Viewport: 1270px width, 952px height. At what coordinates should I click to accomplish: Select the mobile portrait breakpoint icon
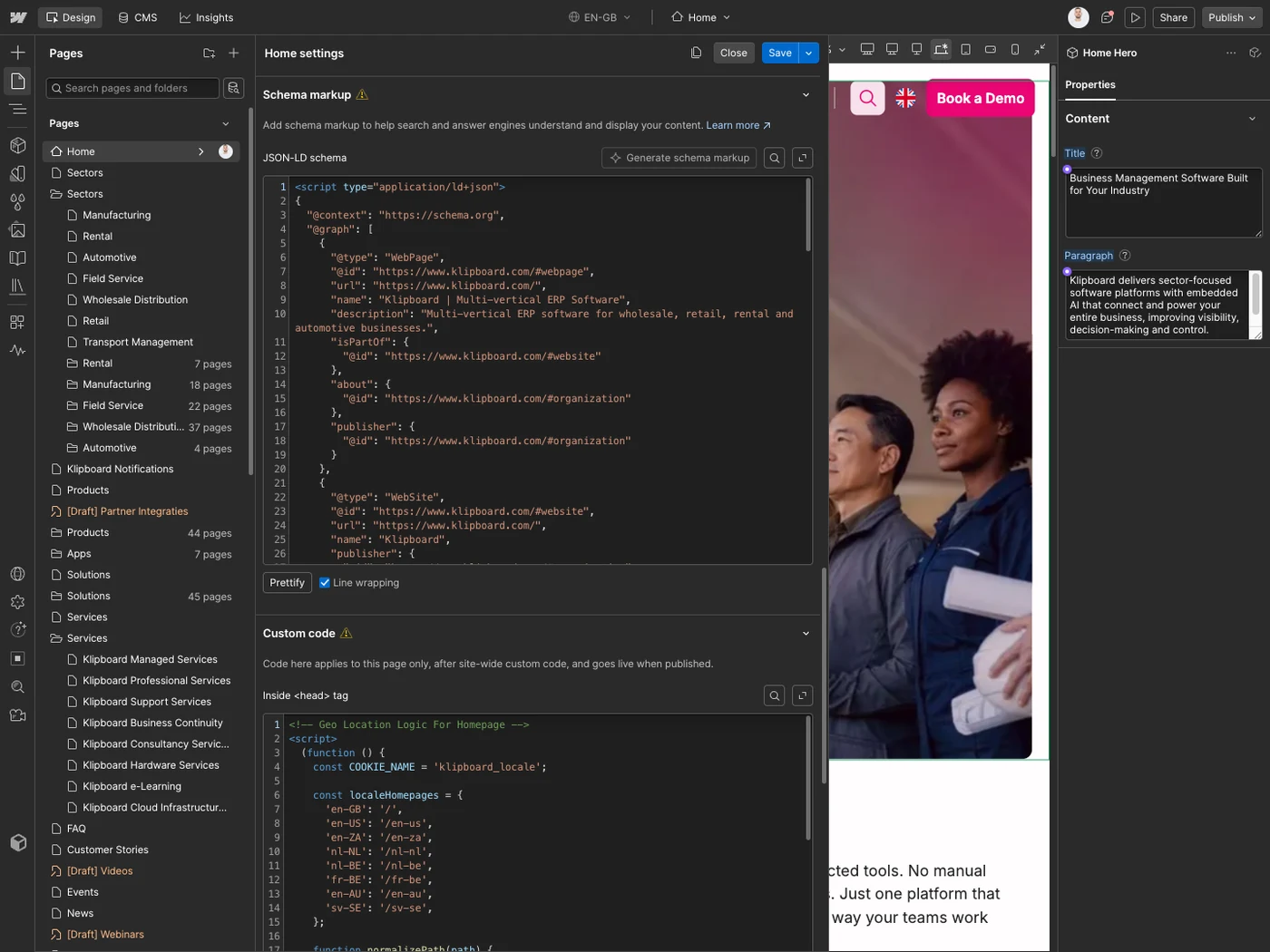coord(1015,50)
